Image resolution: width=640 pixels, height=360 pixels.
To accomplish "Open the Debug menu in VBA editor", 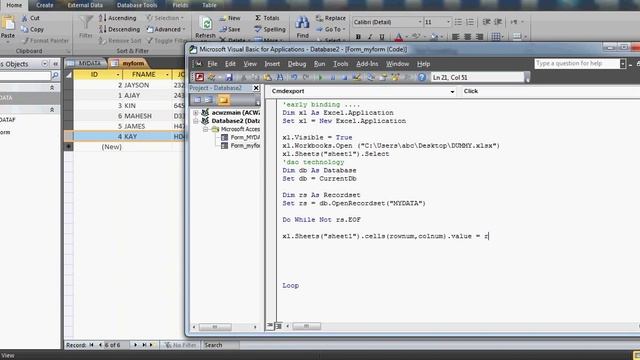I will (297, 64).
